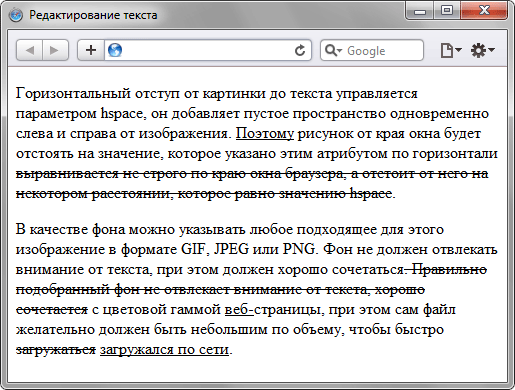
Task: Click the word "PNG" in the second paragraph
Action: (299, 249)
